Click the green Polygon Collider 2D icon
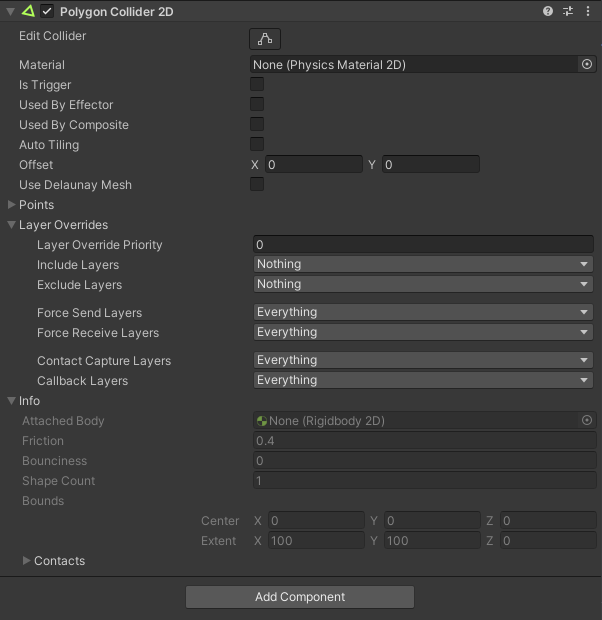Viewport: 602px width, 620px height. click(x=28, y=11)
